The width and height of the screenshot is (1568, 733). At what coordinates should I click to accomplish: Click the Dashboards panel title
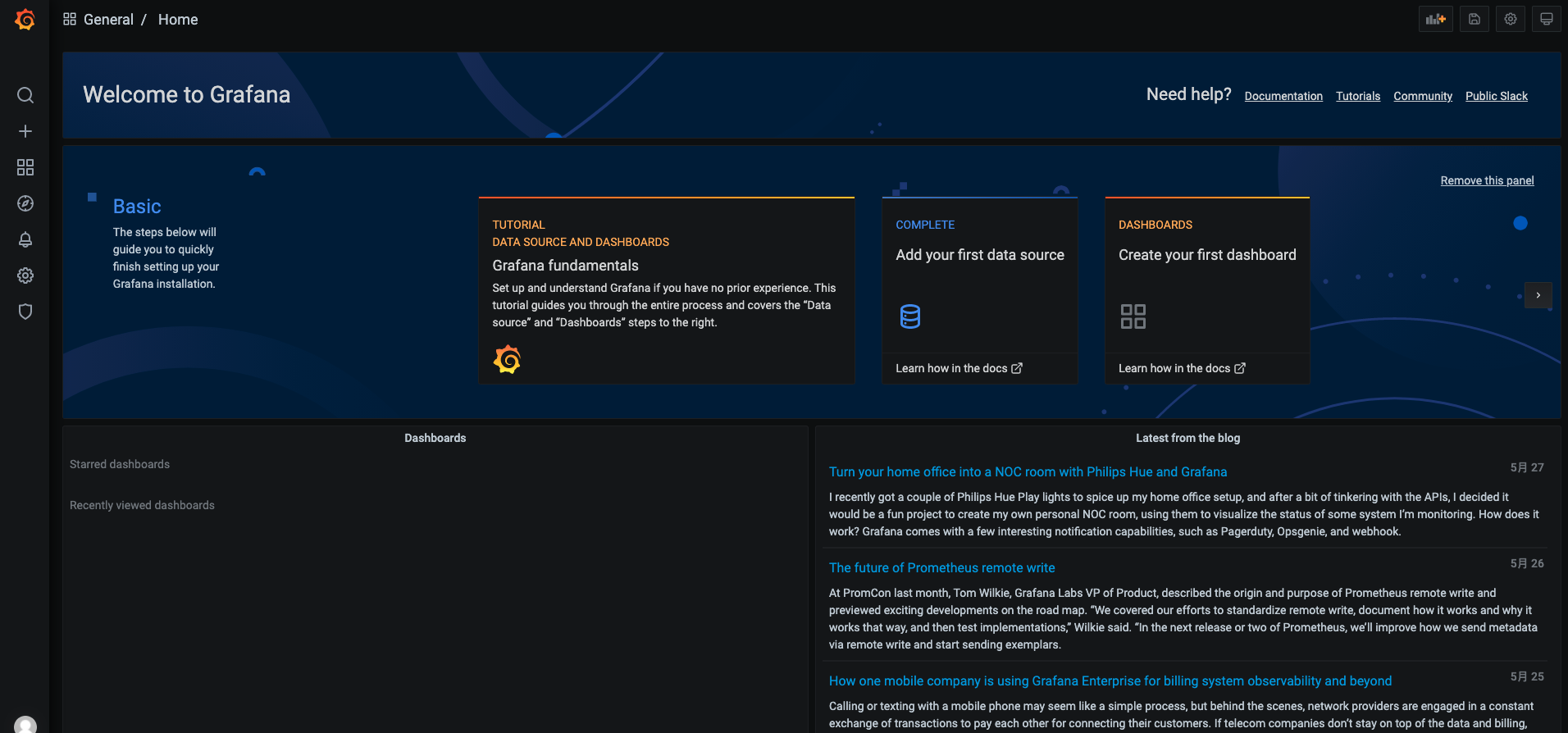click(435, 438)
